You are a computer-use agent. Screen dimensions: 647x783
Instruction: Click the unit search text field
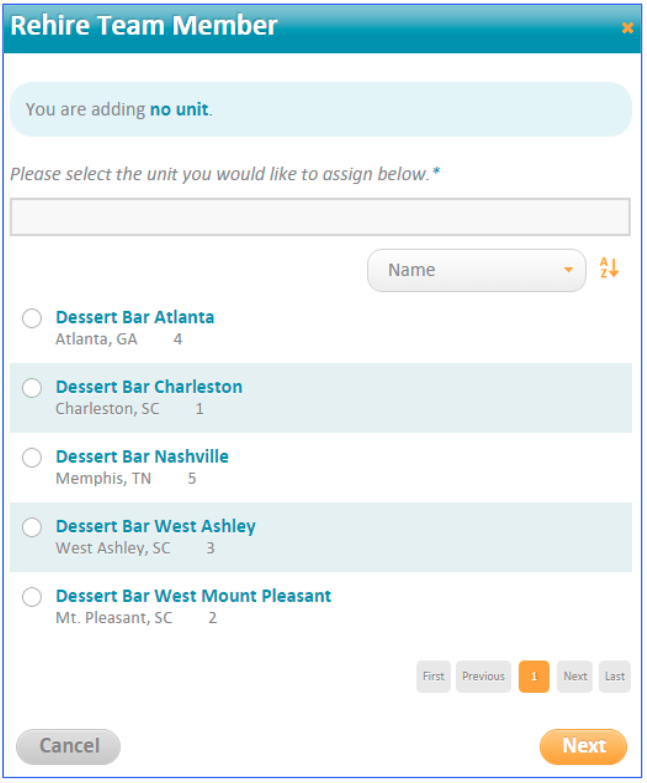pos(320,217)
